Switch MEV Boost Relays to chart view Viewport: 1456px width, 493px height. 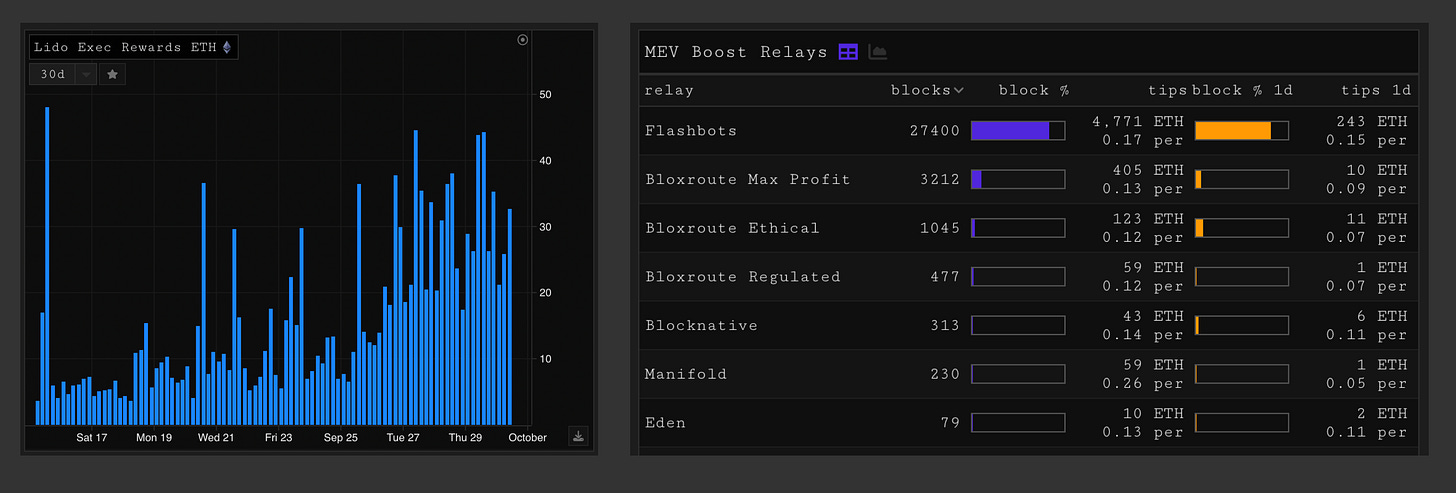(x=878, y=52)
